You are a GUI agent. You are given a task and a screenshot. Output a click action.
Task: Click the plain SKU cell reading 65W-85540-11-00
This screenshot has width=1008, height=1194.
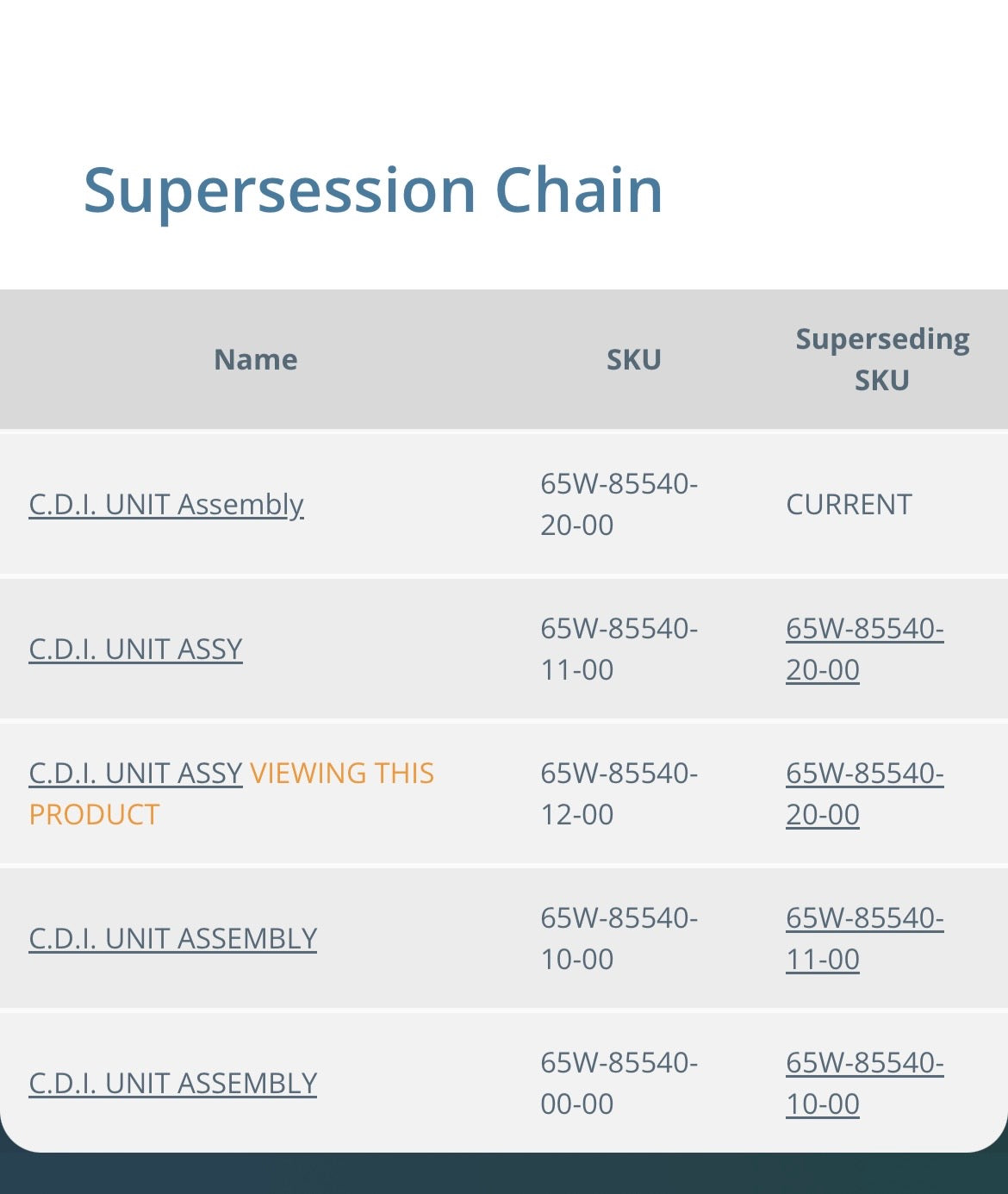tap(619, 649)
